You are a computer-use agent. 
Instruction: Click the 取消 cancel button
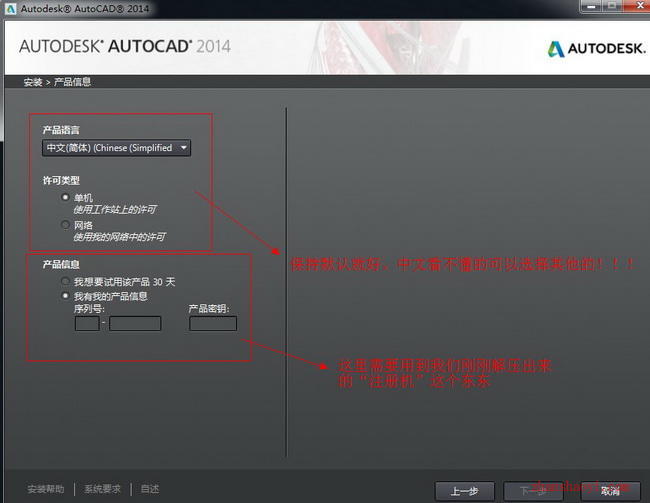[x=610, y=491]
